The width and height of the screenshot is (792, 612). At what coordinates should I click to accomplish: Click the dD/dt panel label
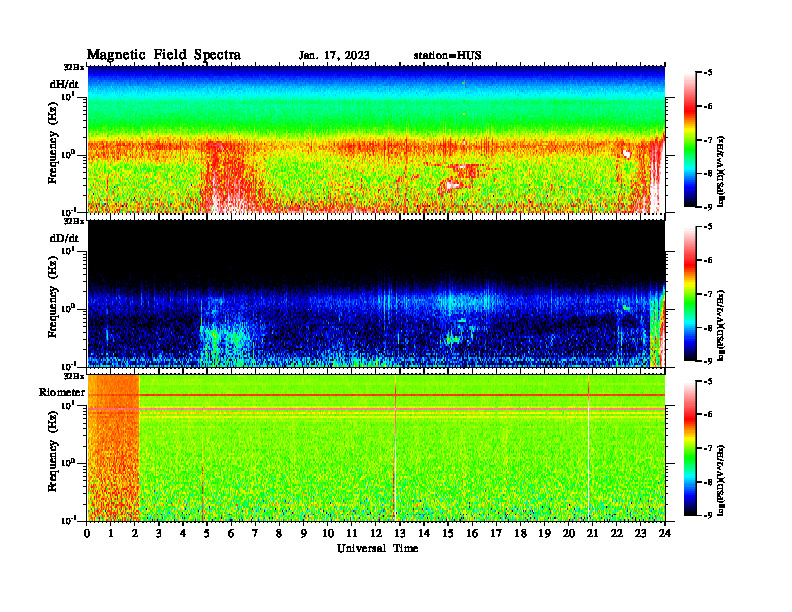point(64,238)
